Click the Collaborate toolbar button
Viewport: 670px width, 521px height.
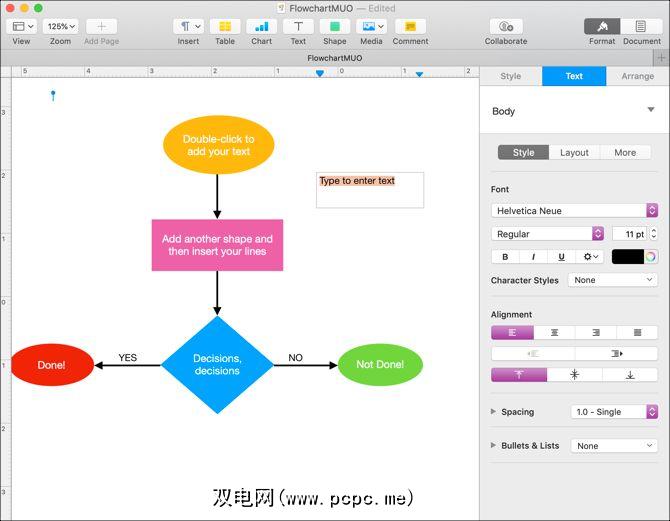(x=506, y=26)
